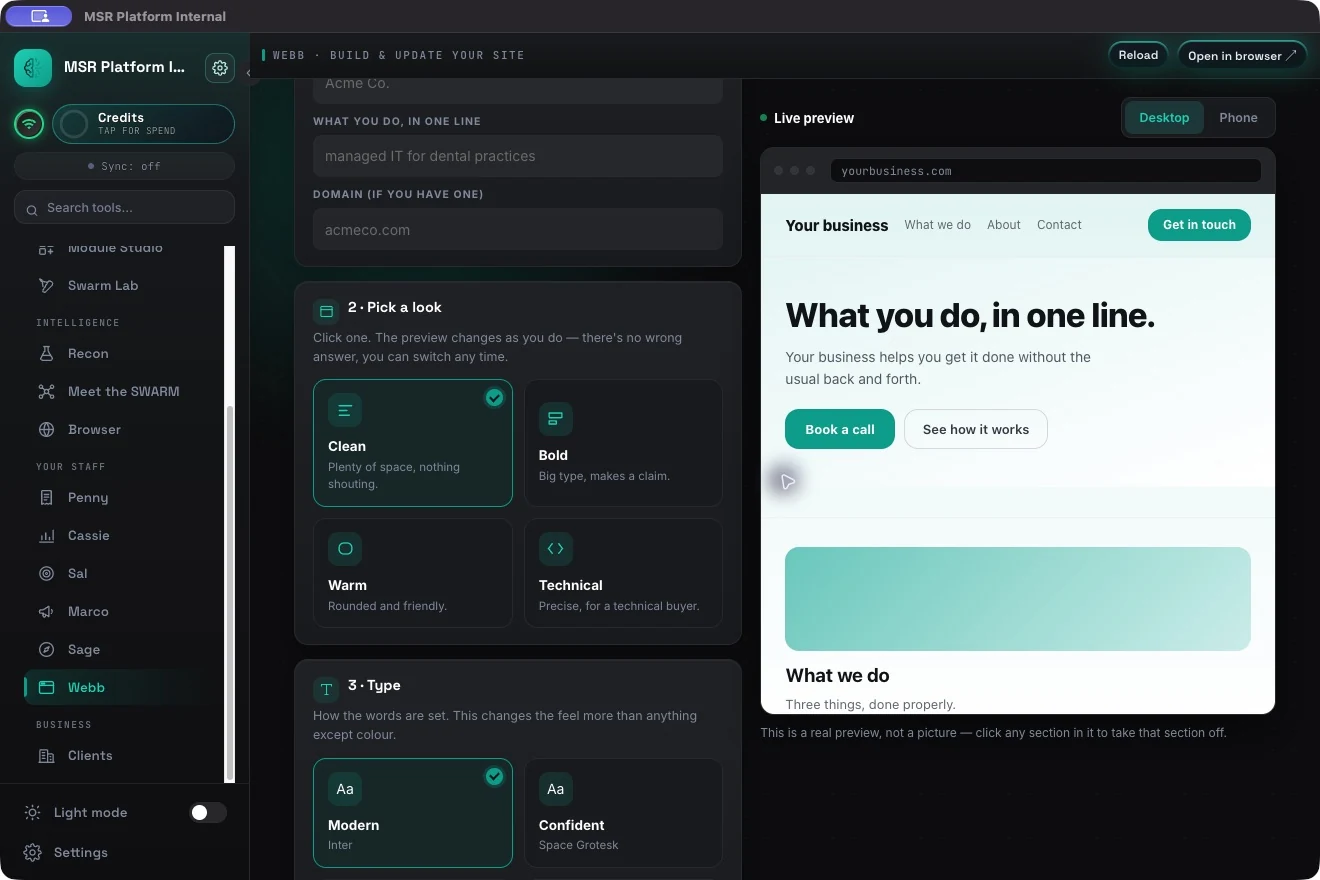
Task: Go to Meet the SWARM
Action: tap(124, 392)
